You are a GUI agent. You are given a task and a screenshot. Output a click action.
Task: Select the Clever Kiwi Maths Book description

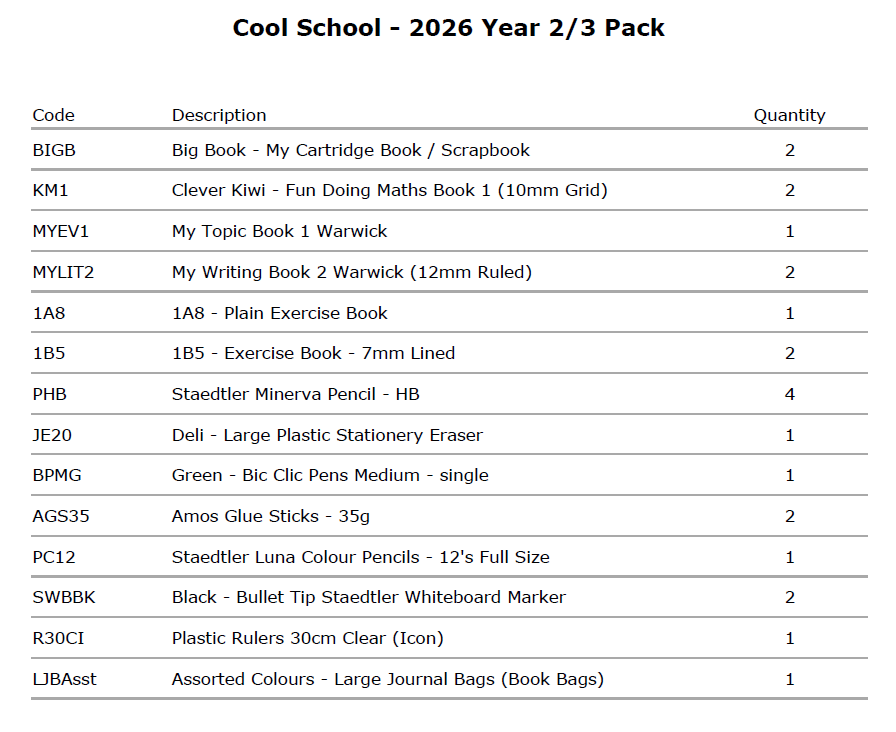pyautogui.click(x=389, y=190)
